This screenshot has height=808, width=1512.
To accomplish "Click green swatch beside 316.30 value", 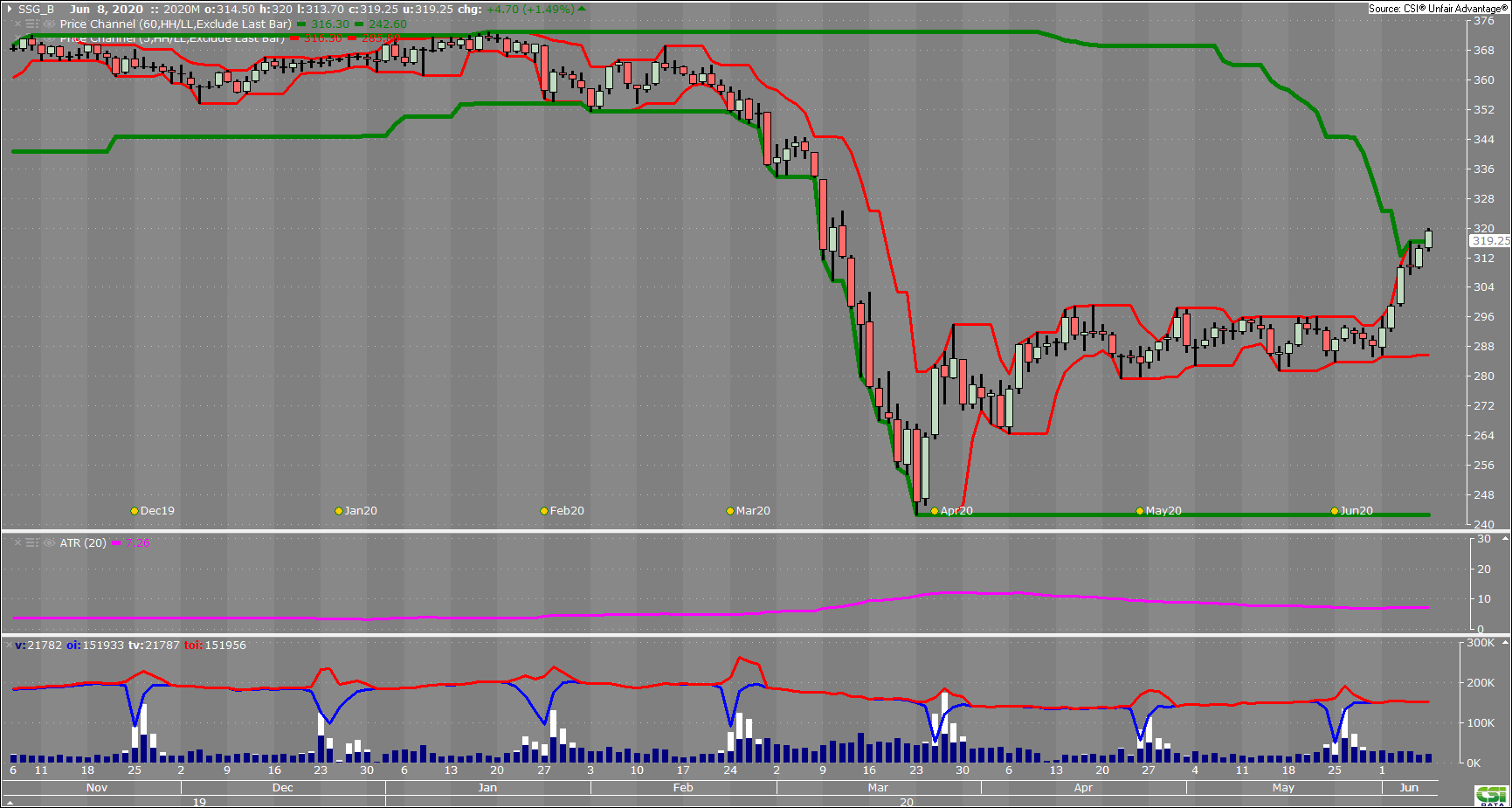I will pos(301,24).
